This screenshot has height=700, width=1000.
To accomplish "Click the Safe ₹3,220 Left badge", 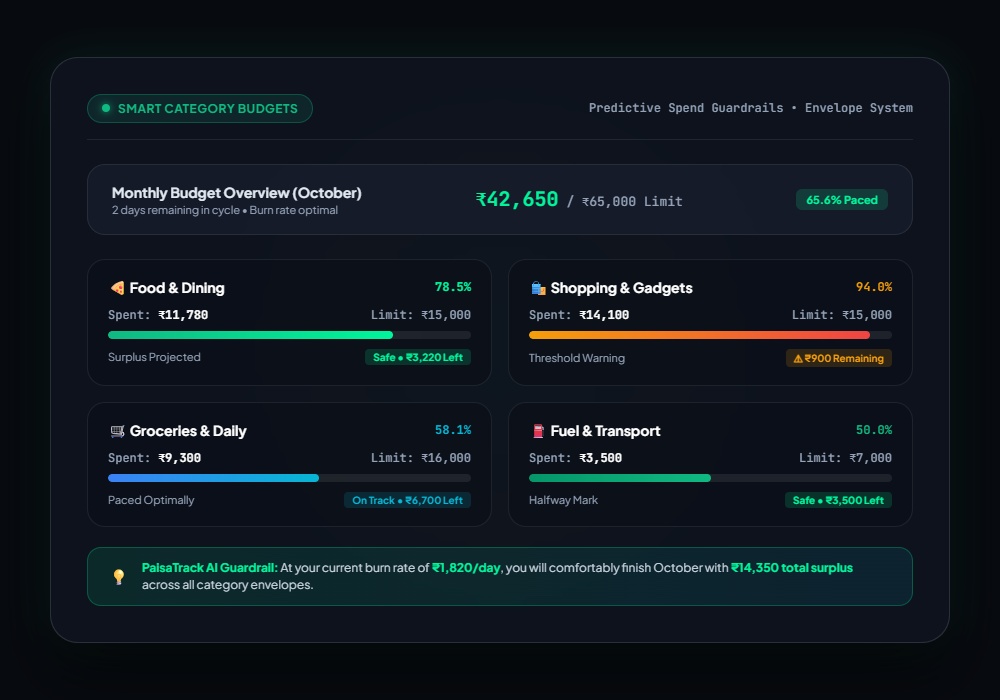I will coord(418,358).
